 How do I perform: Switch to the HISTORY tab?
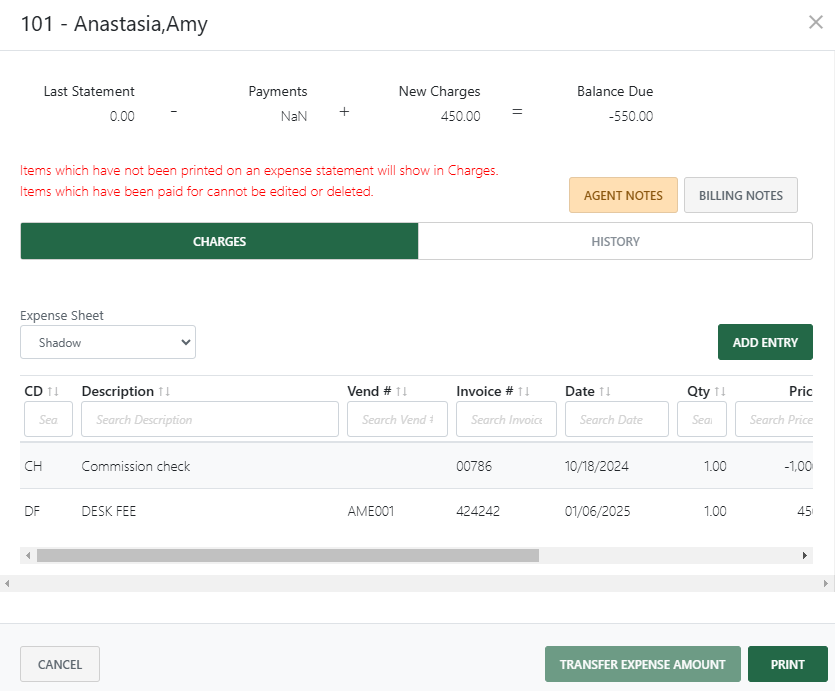click(x=615, y=241)
